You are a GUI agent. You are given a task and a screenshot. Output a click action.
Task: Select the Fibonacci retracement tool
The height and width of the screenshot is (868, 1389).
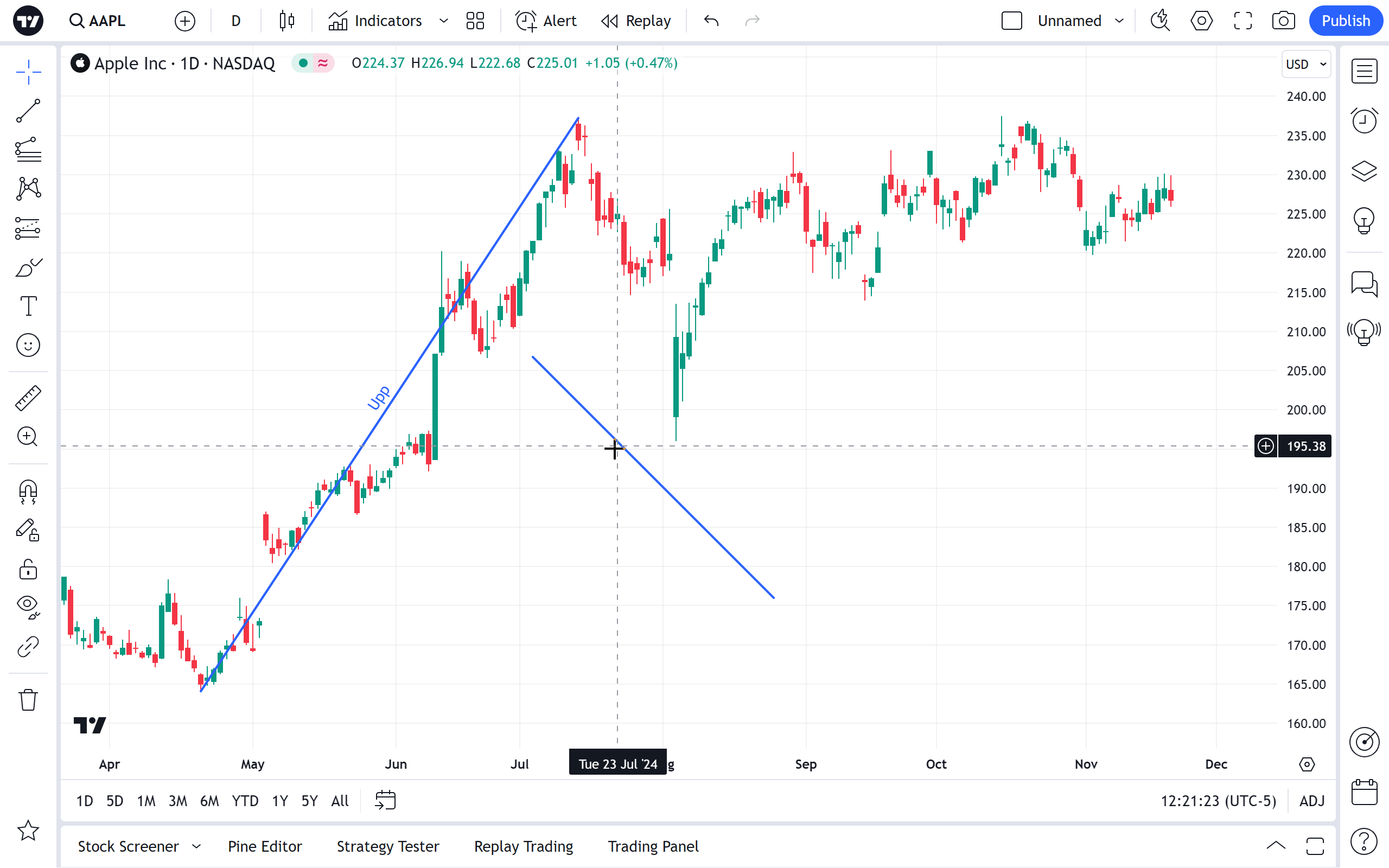[x=28, y=150]
